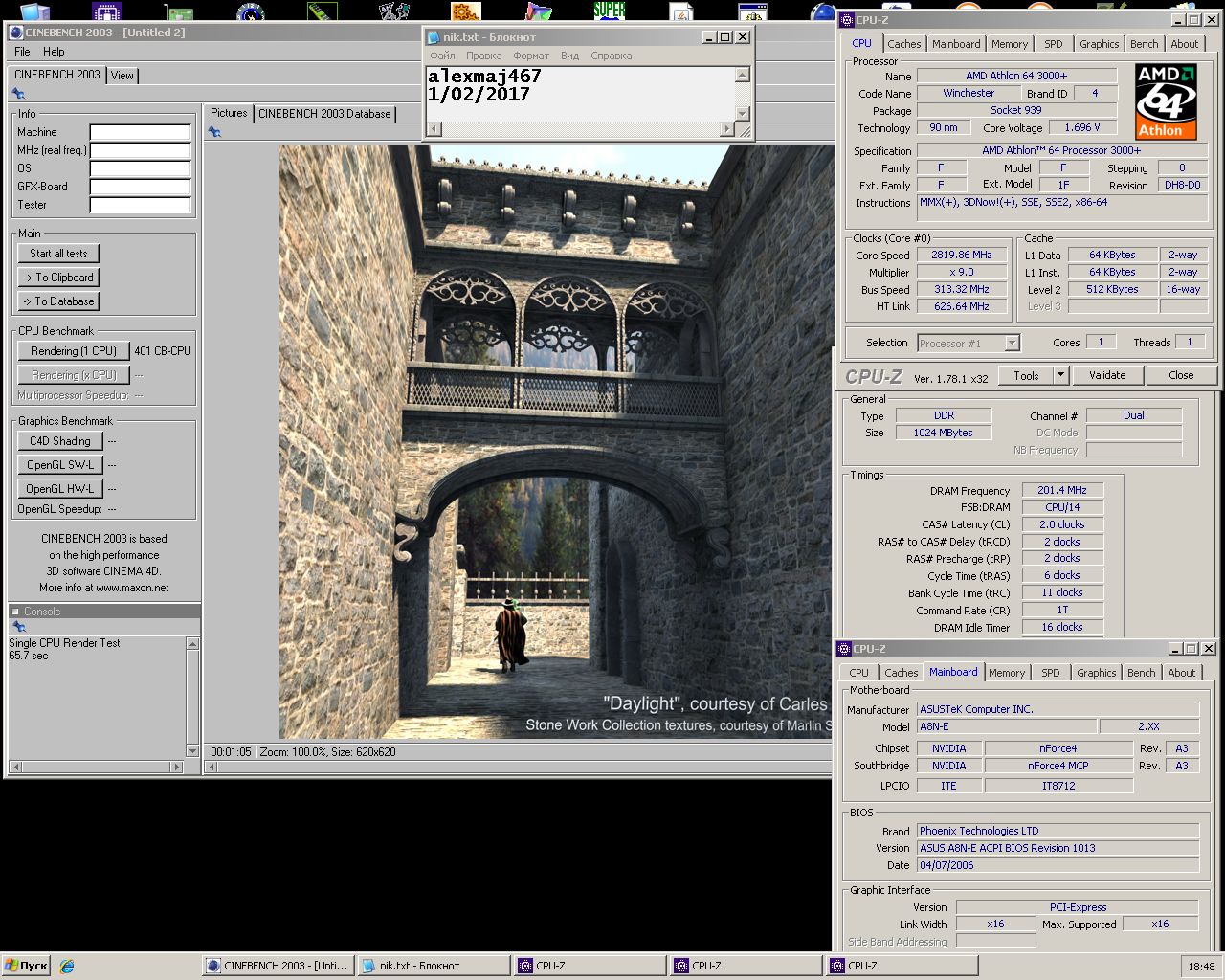Click the To Database button

click(x=58, y=301)
